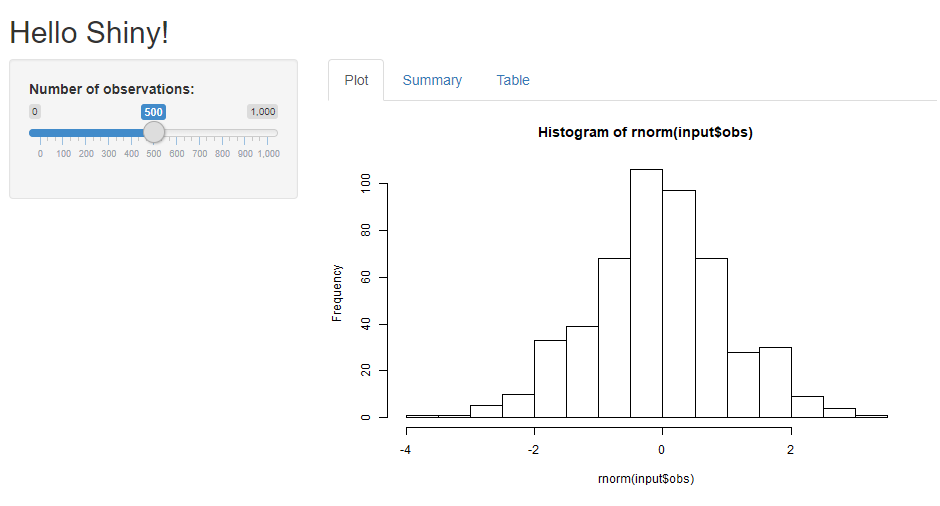Viewport: 940px width, 506px height.
Task: Click the 200 tick label on slider
Action: (86, 154)
